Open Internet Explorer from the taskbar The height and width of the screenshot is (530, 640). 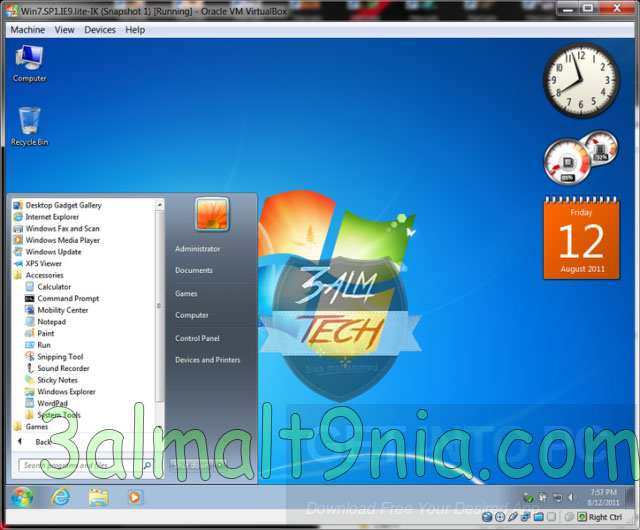60,497
